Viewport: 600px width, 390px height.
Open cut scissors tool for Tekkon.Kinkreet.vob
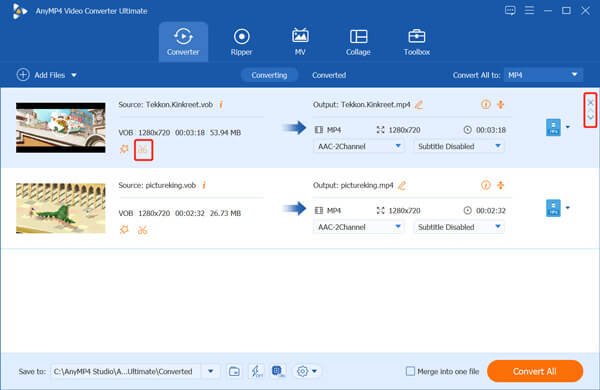(x=143, y=149)
